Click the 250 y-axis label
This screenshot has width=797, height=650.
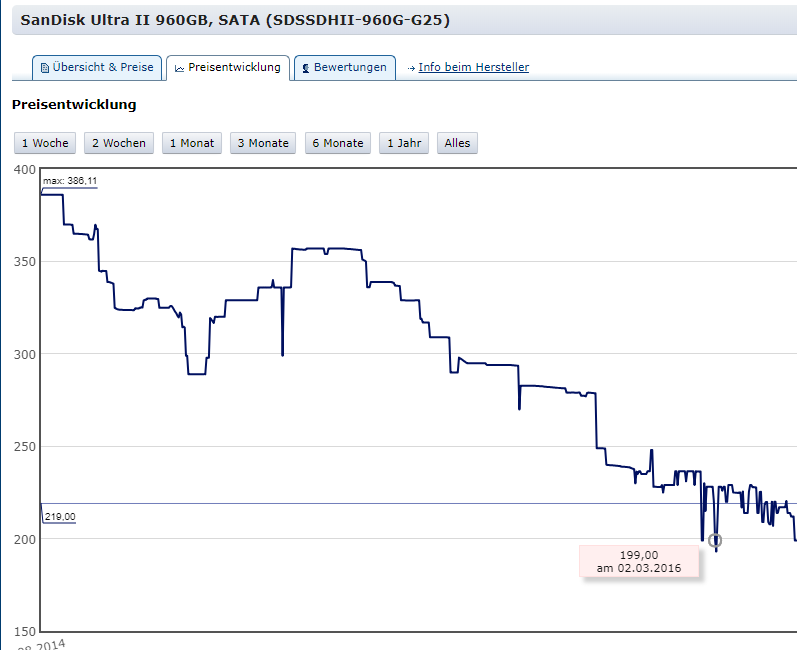coord(24,447)
